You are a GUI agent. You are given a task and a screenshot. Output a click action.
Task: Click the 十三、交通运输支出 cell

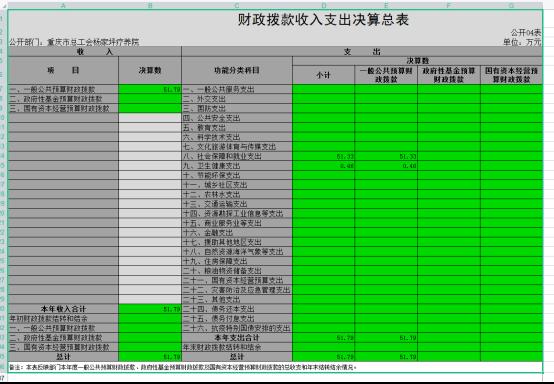tap(237, 204)
